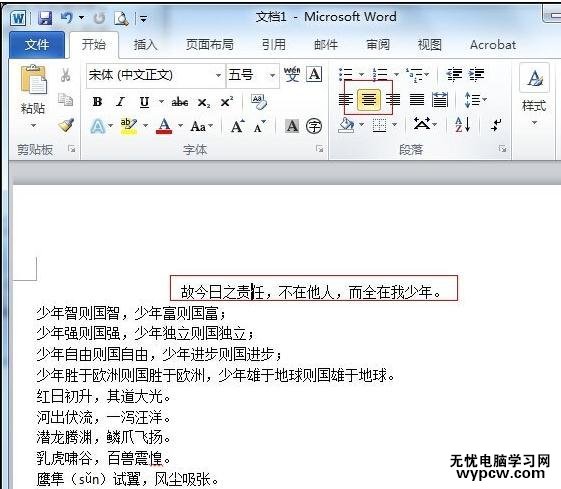Image resolution: width=561 pixels, height=489 pixels.
Task: Open the phonetic guide (wén) tool
Action: (292, 74)
